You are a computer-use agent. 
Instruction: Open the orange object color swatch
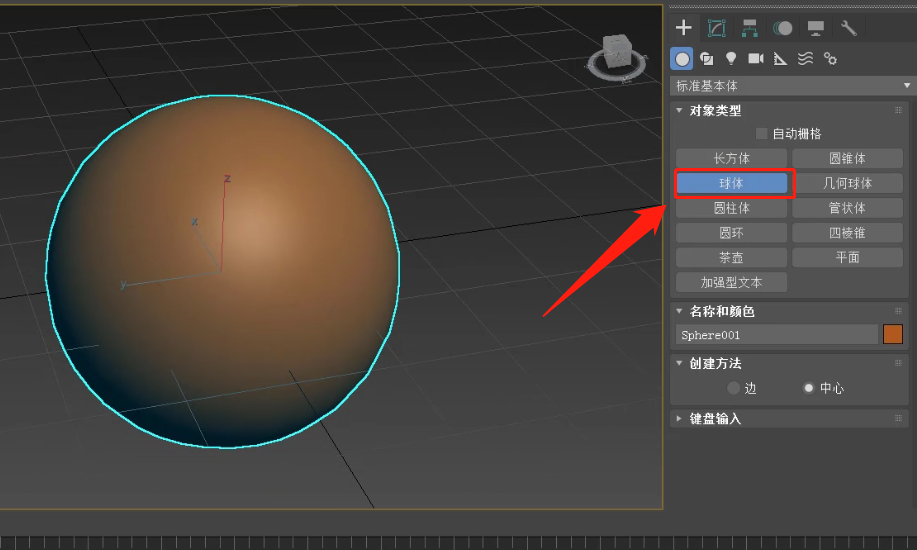coord(892,335)
